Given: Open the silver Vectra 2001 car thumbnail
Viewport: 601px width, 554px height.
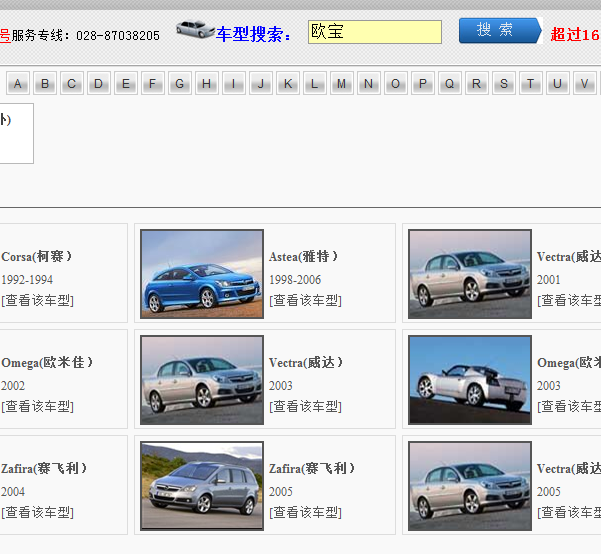Looking at the screenshot, I should 470,274.
